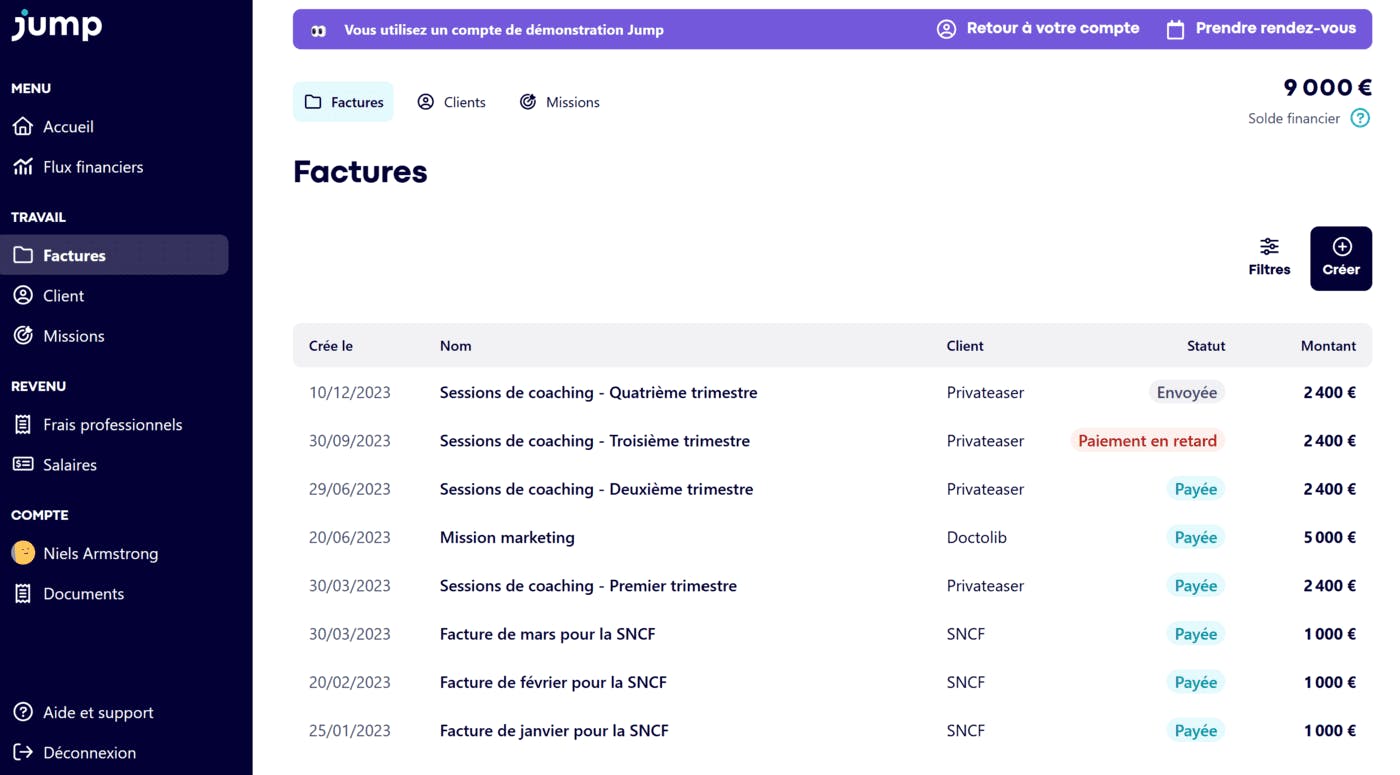Click the Paiement en retard status badge
This screenshot has width=1400, height=775.
coord(1147,441)
